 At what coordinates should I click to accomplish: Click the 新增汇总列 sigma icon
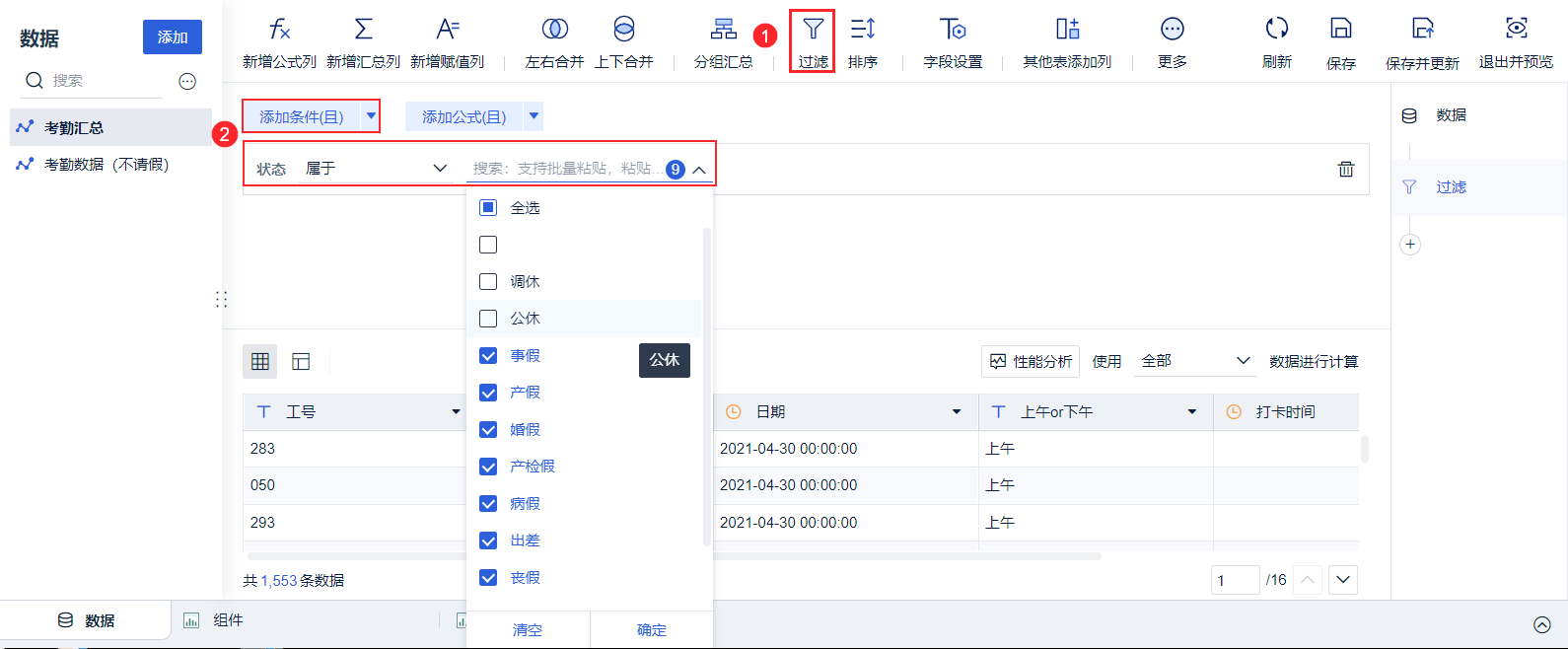(363, 29)
